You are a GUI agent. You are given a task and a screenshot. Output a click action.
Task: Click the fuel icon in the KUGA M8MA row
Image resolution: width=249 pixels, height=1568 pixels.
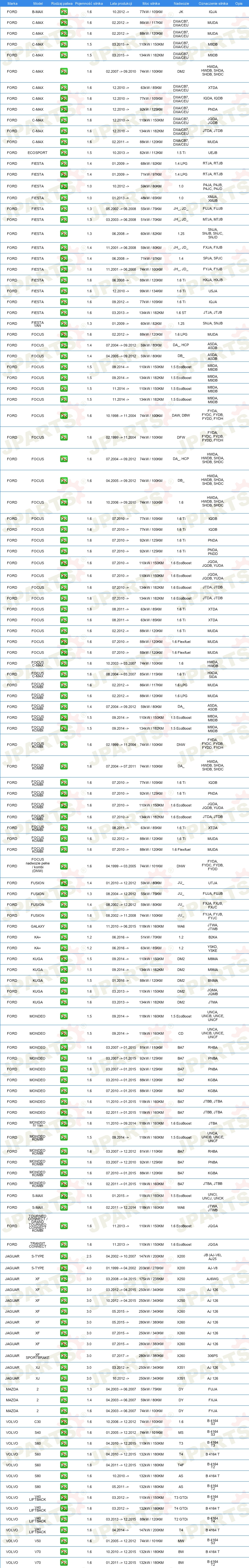64,959
